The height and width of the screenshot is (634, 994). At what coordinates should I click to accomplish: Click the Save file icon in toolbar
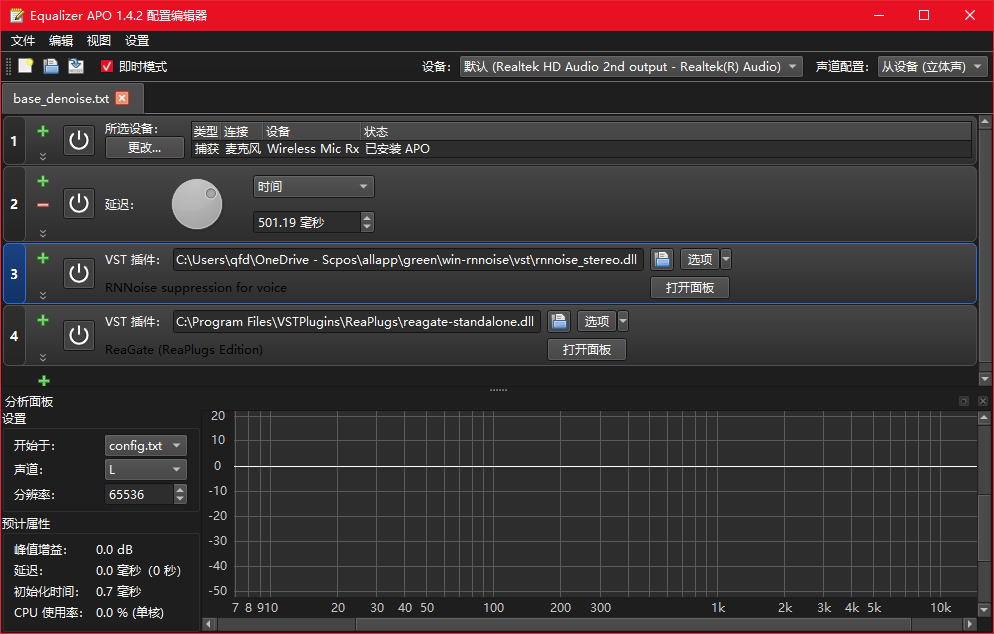[51, 66]
